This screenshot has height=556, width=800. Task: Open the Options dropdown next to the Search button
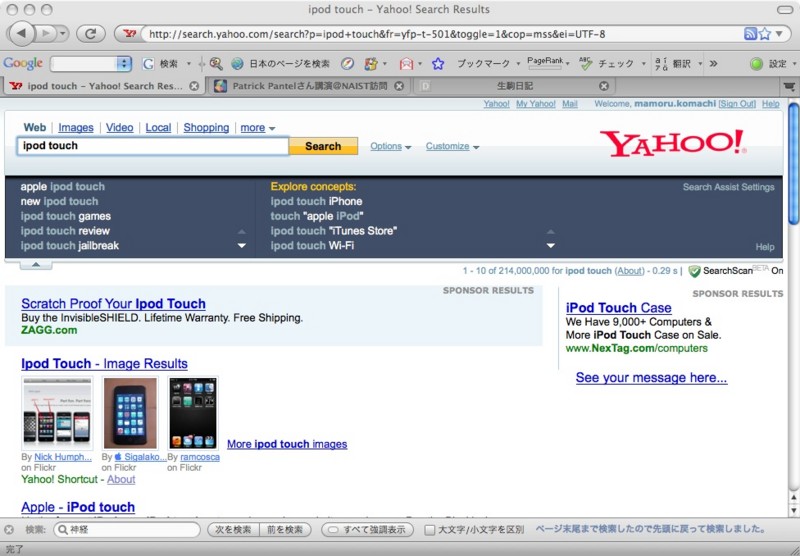390,146
